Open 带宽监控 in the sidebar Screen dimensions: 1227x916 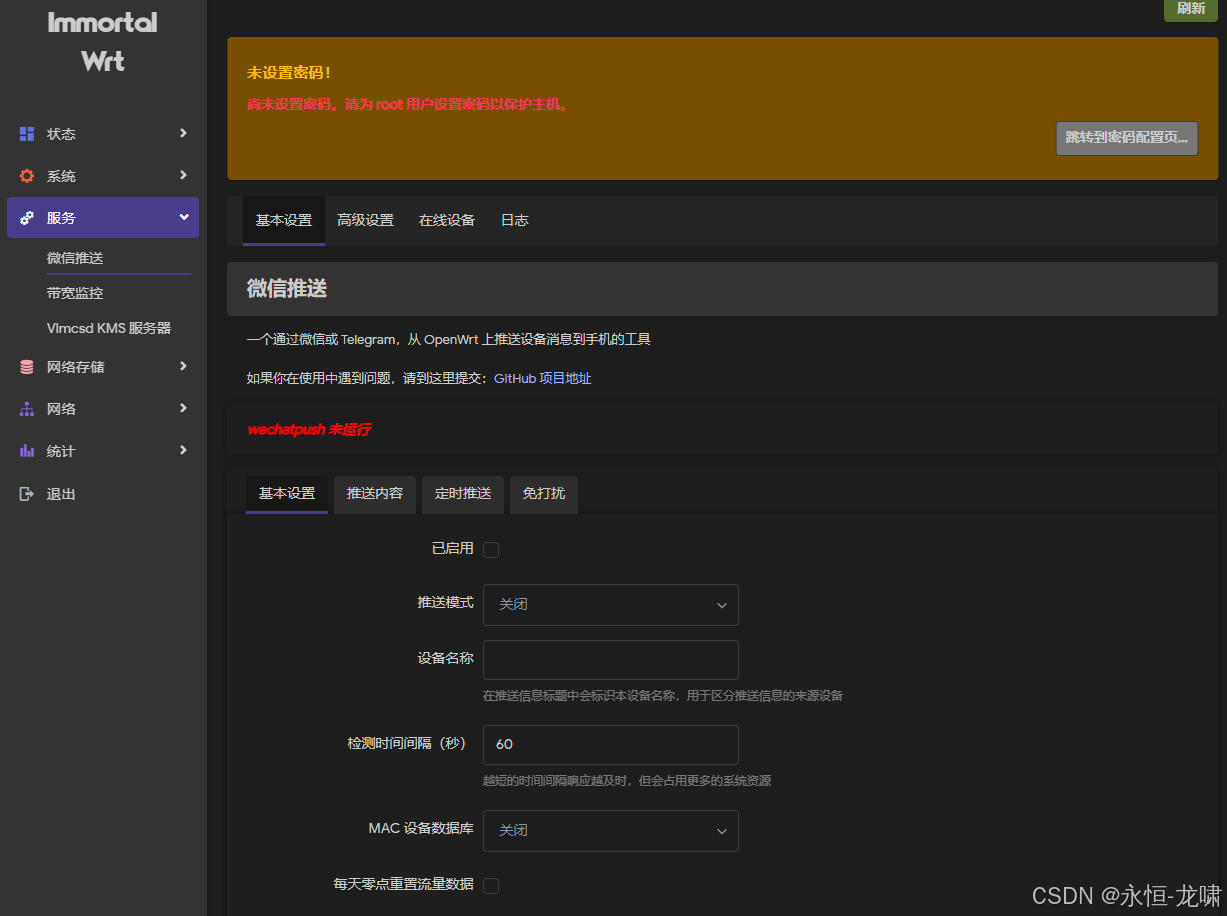point(75,293)
